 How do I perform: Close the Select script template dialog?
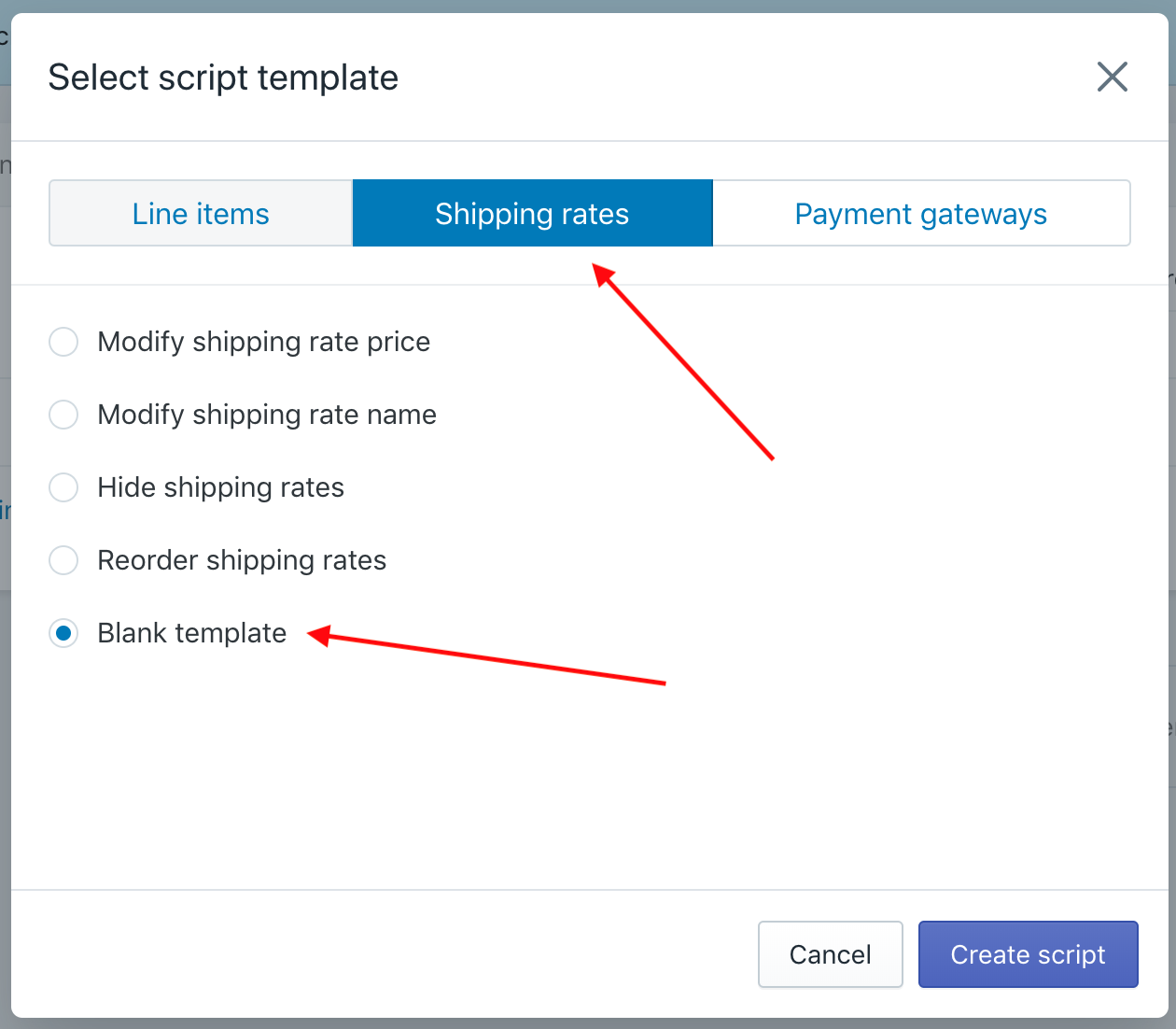coord(1112,77)
